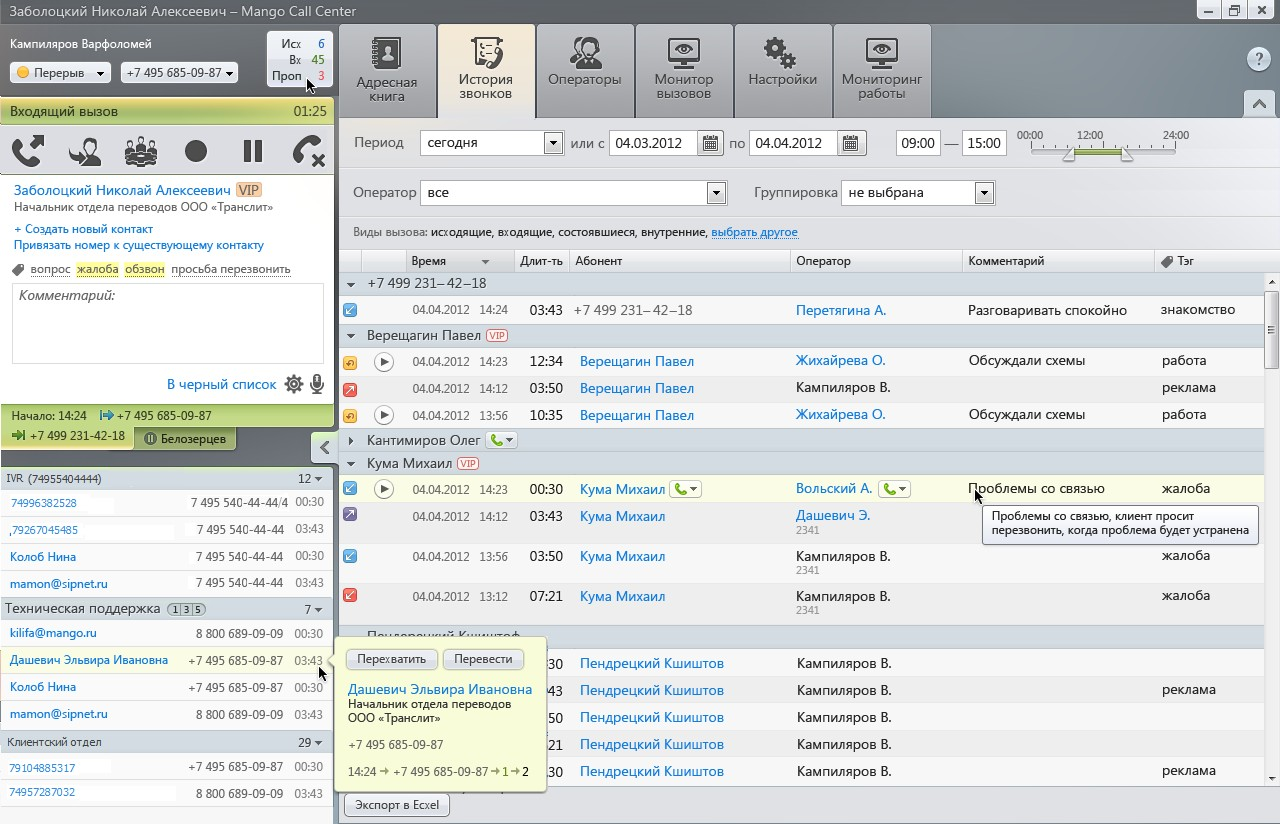1280x824 pixels.
Task: Click the call recording icon in incoming call panel
Action: pos(196,151)
